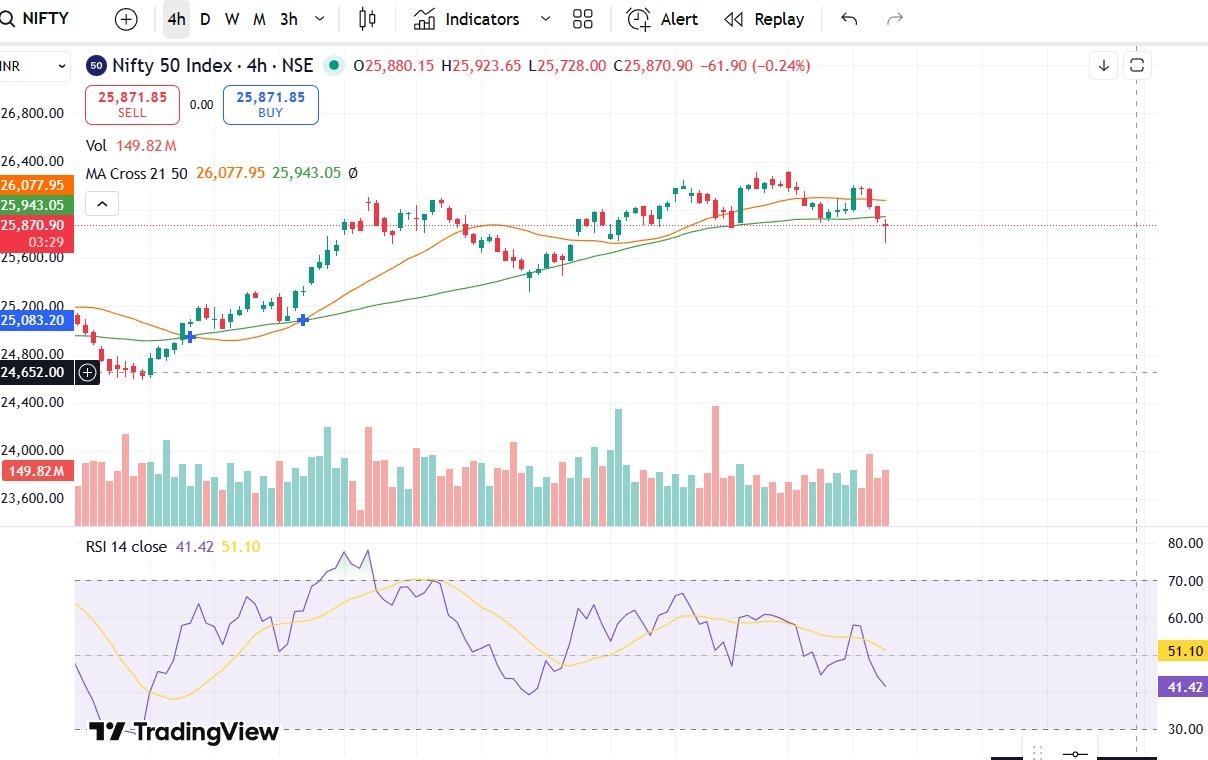
Task: Collapse the indicator legend with the arrow button
Action: (103, 204)
